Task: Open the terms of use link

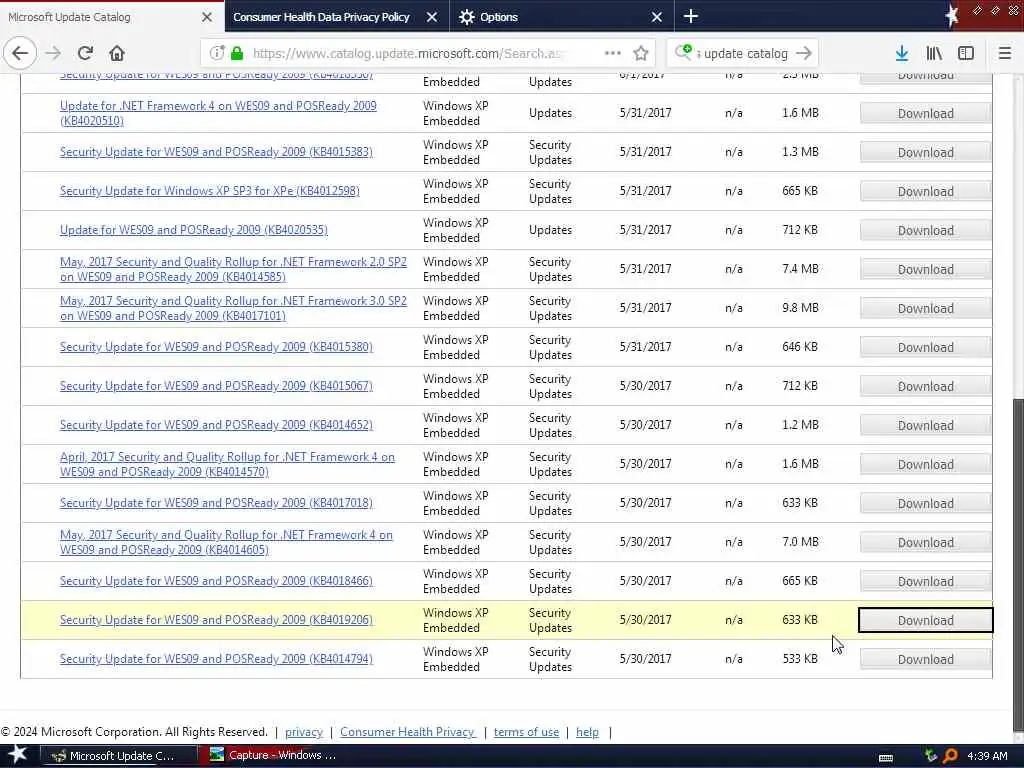Action: click(x=526, y=732)
